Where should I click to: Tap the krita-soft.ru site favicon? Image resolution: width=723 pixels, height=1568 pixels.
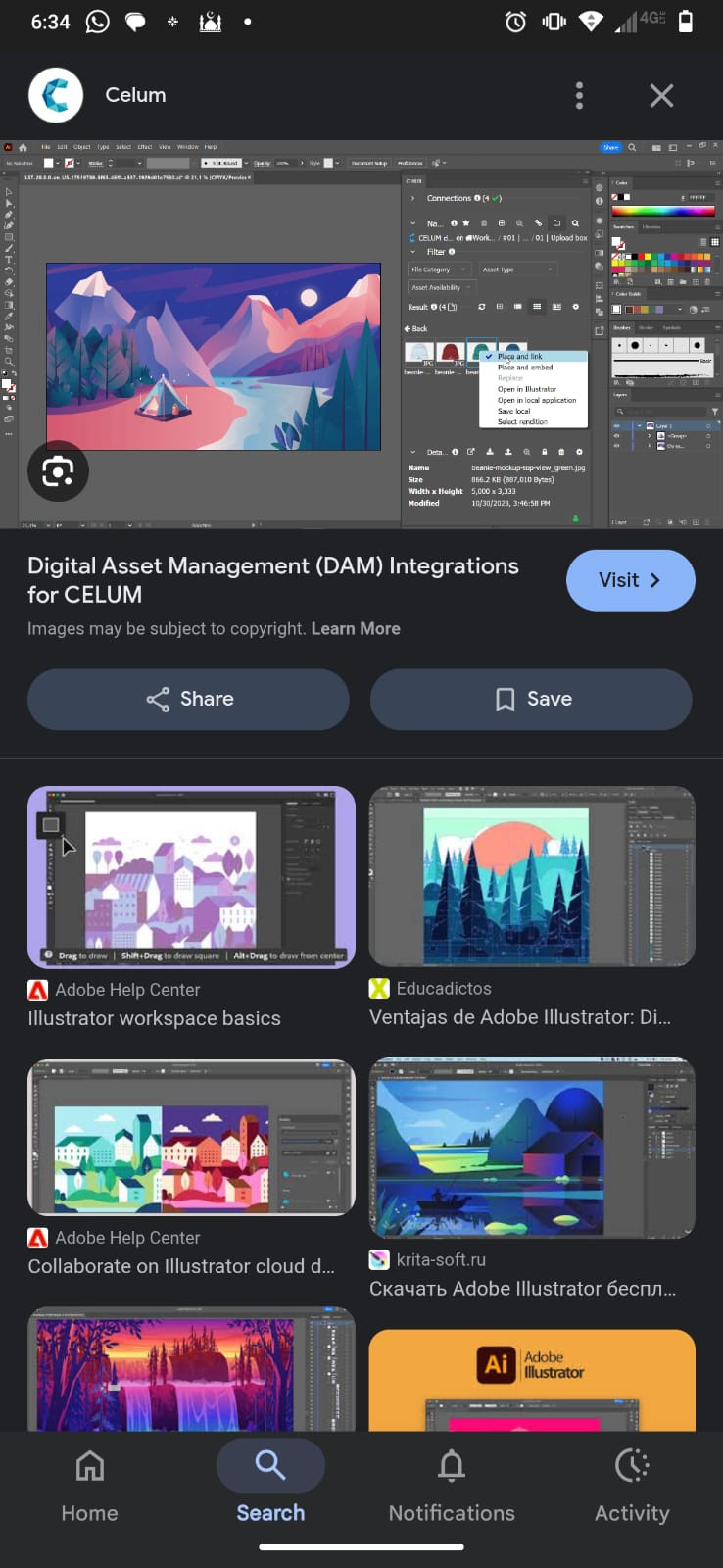379,1259
